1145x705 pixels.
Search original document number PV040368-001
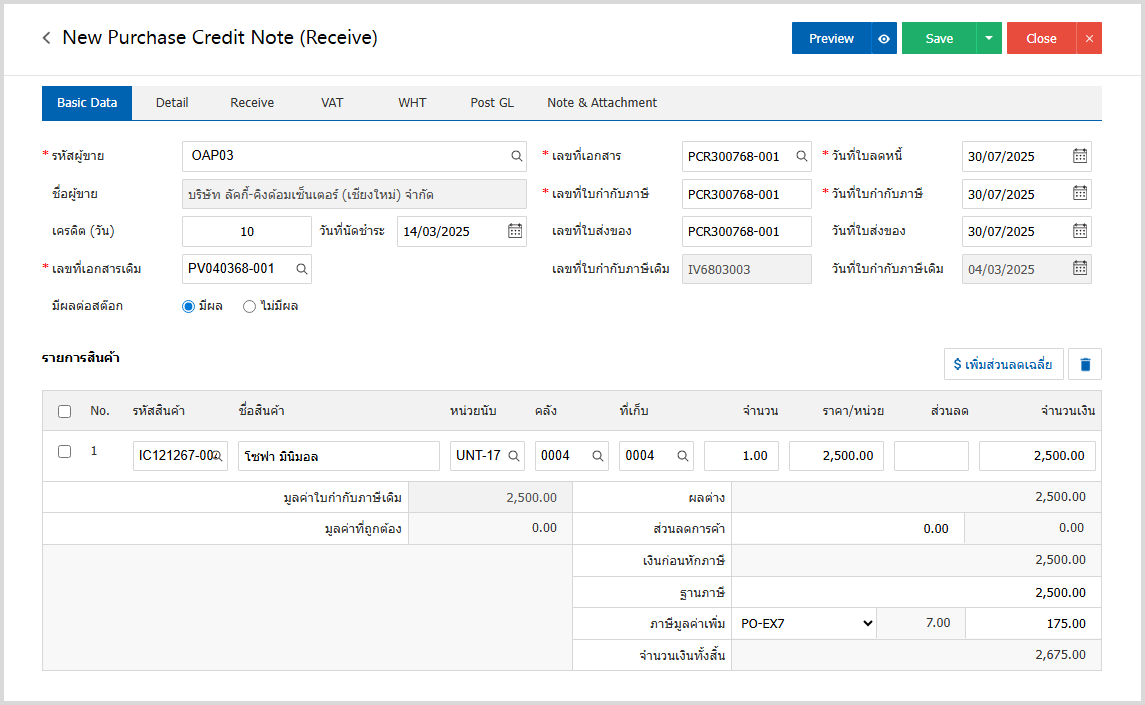point(300,269)
